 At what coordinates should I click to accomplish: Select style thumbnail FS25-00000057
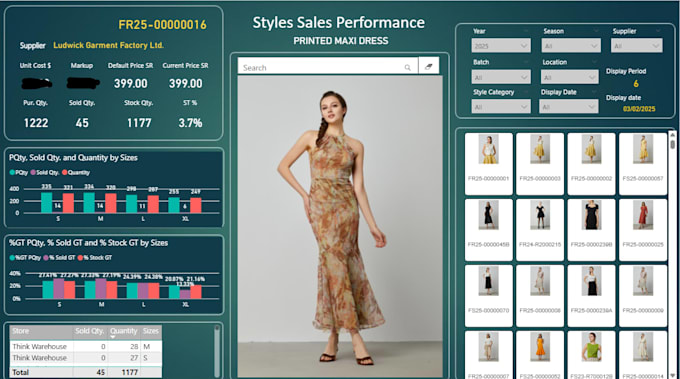(x=643, y=163)
